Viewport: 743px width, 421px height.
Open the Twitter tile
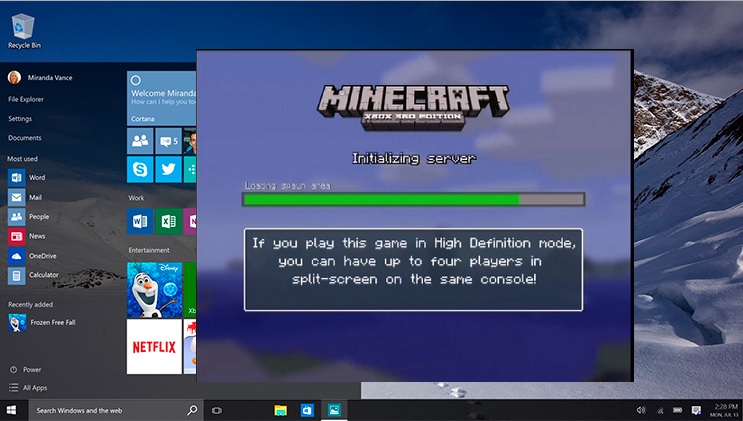click(168, 169)
